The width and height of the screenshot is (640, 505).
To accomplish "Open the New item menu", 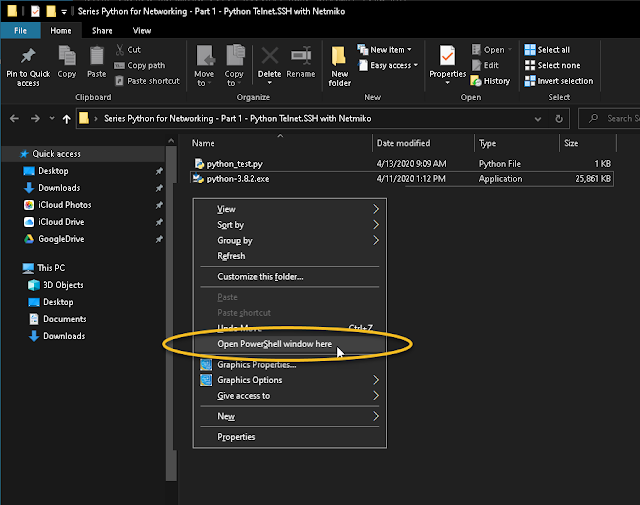I will (384, 50).
